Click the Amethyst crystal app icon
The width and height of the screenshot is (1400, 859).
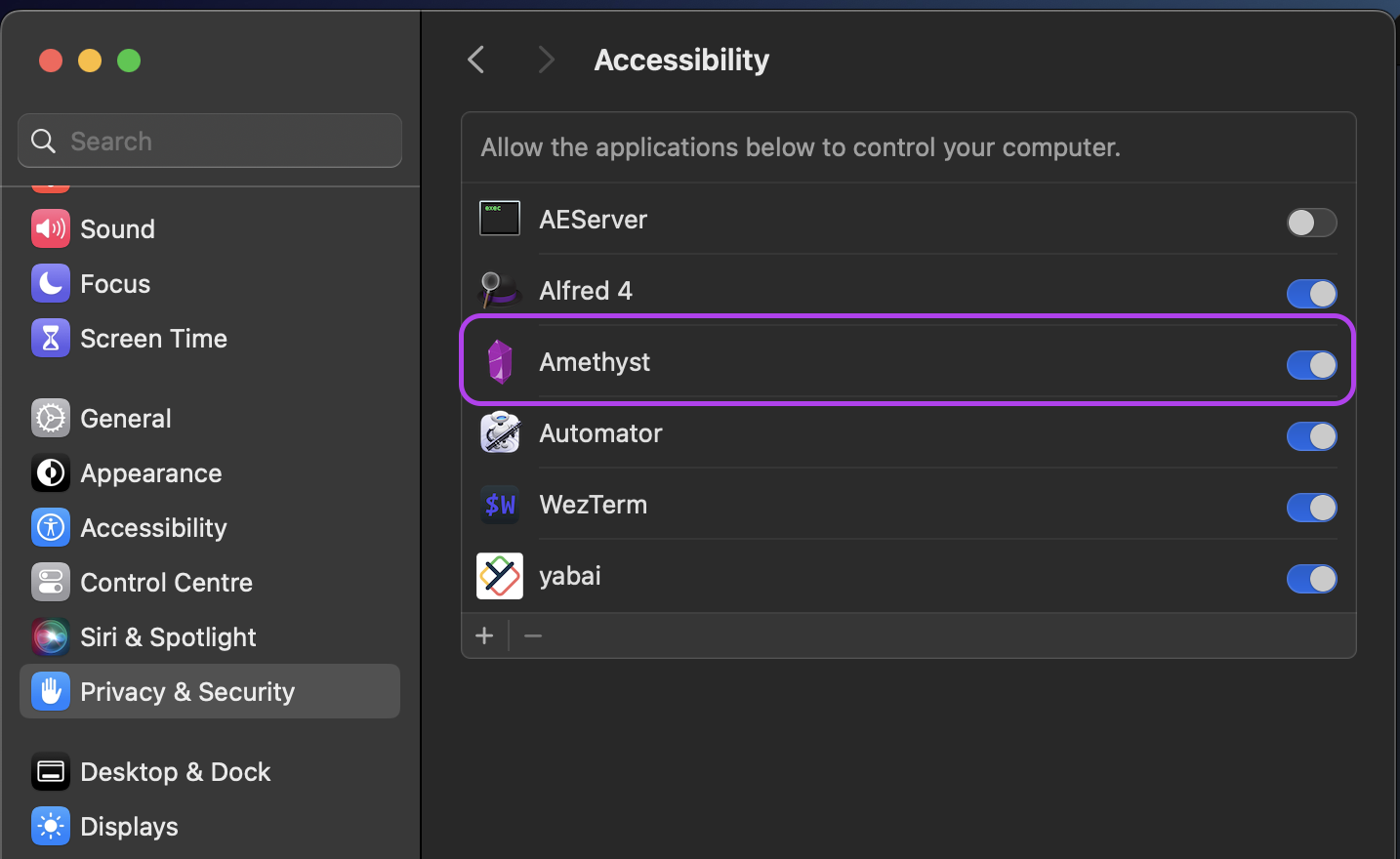(x=500, y=361)
